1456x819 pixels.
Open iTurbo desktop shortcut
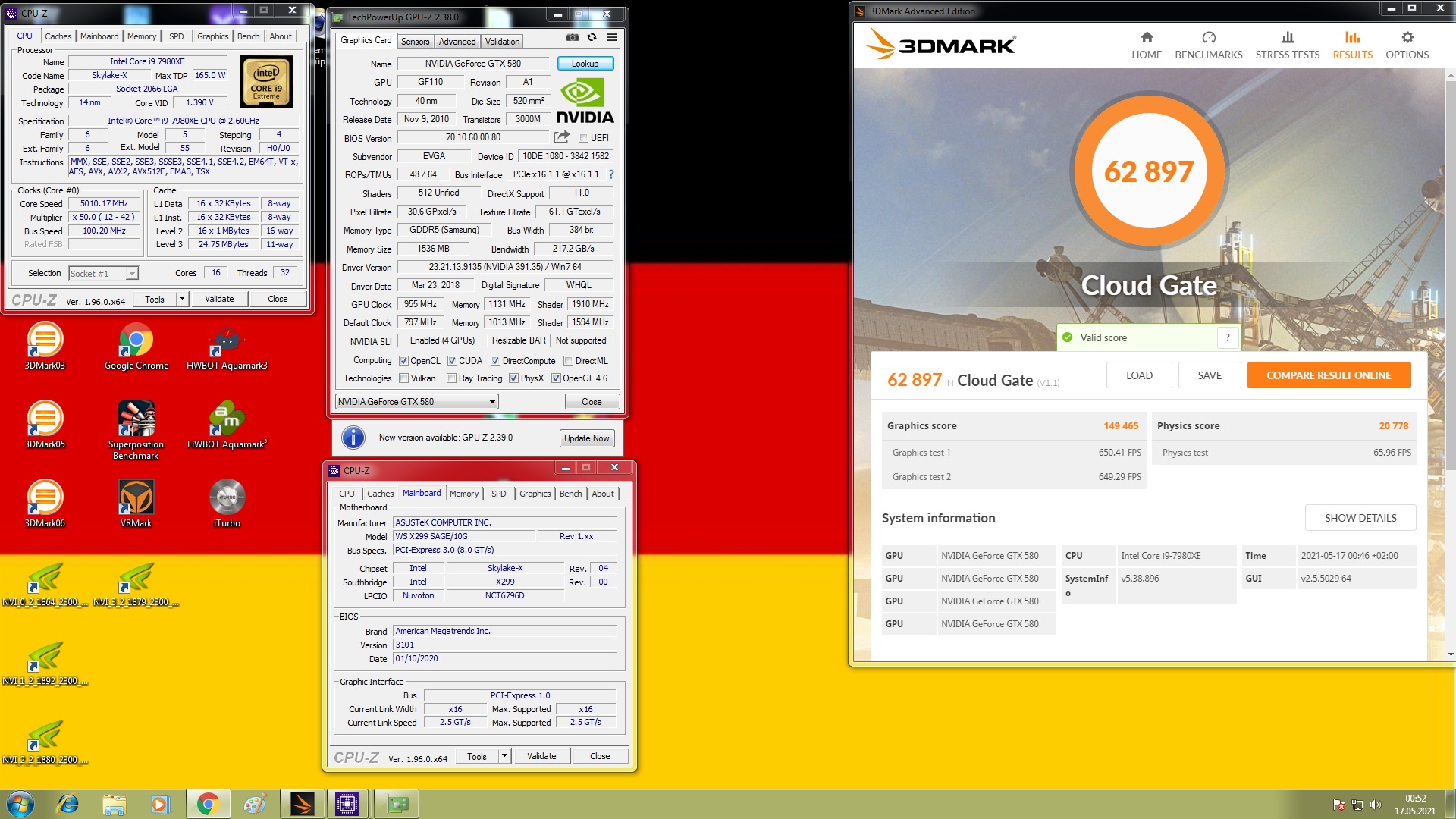(227, 504)
